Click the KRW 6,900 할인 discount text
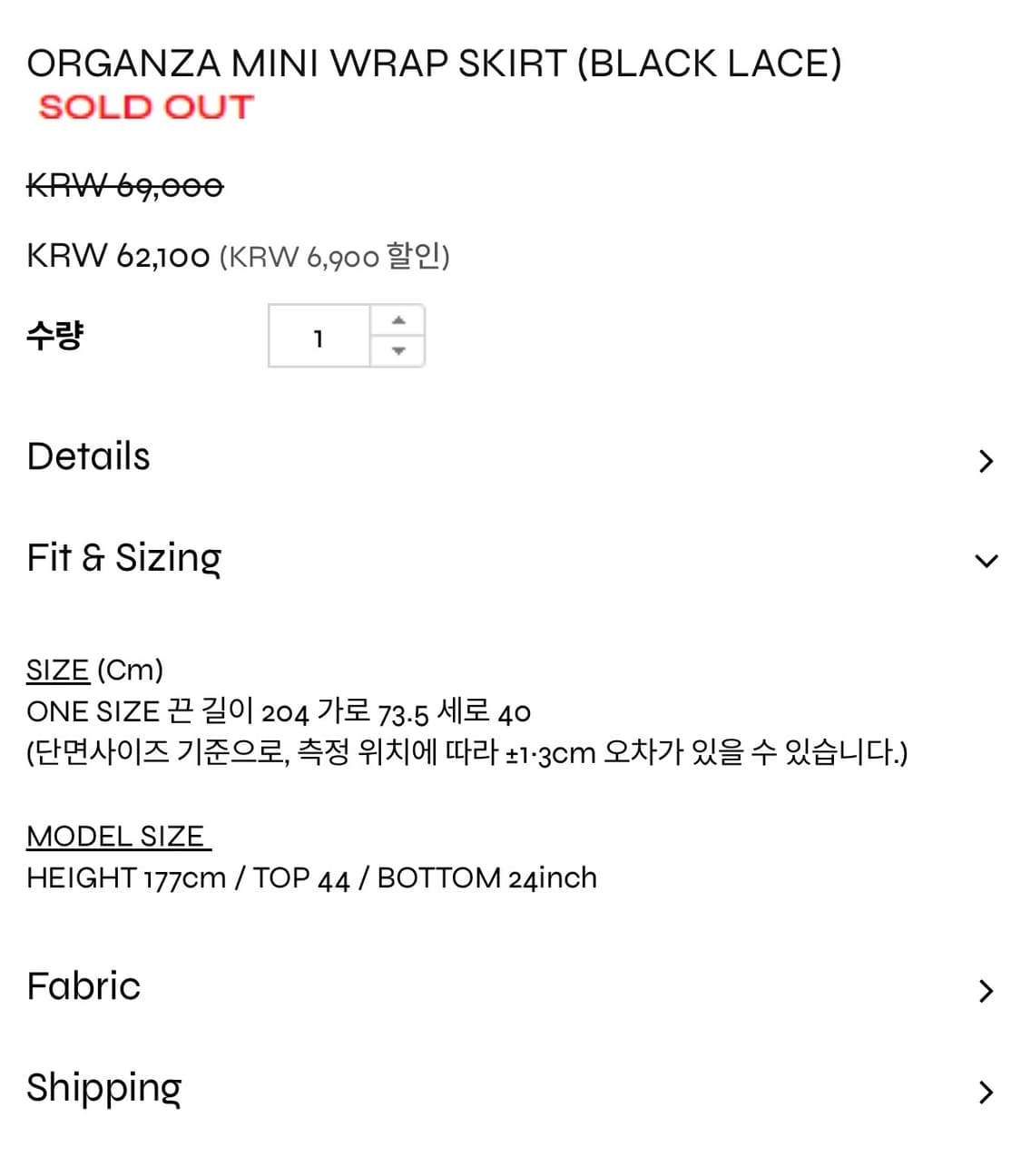This screenshot has height=1176, width=1021. (335, 257)
